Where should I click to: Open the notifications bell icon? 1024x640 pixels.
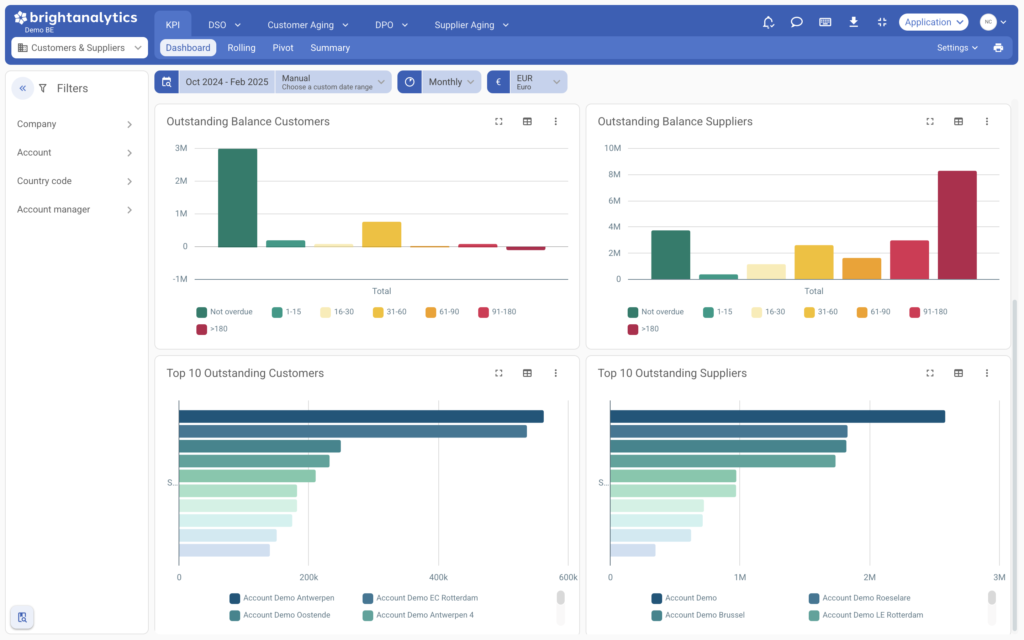pos(768,22)
